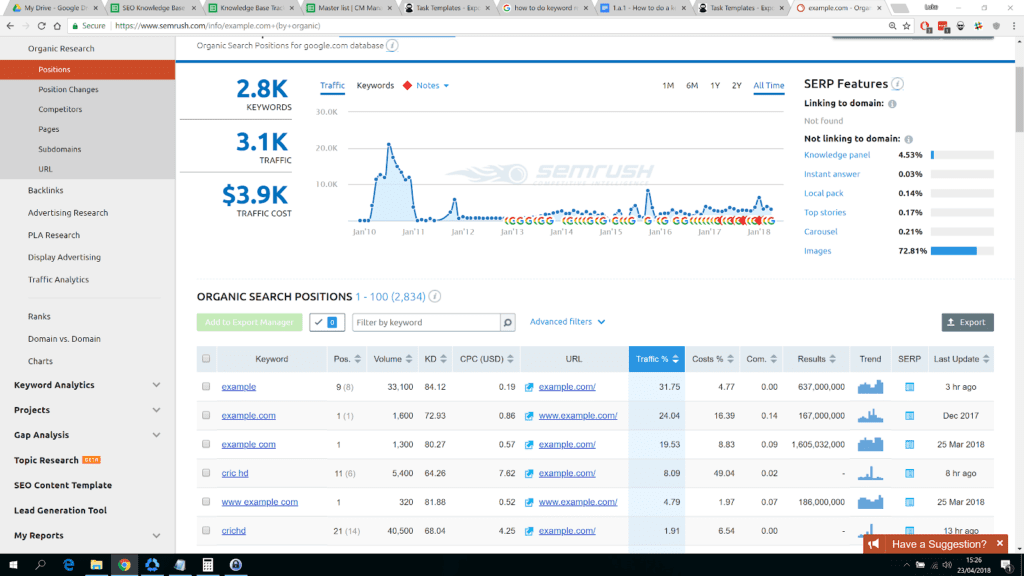Screen dimensions: 1024x576
Task: Sort table by Traffic % column
Action: coord(656,359)
